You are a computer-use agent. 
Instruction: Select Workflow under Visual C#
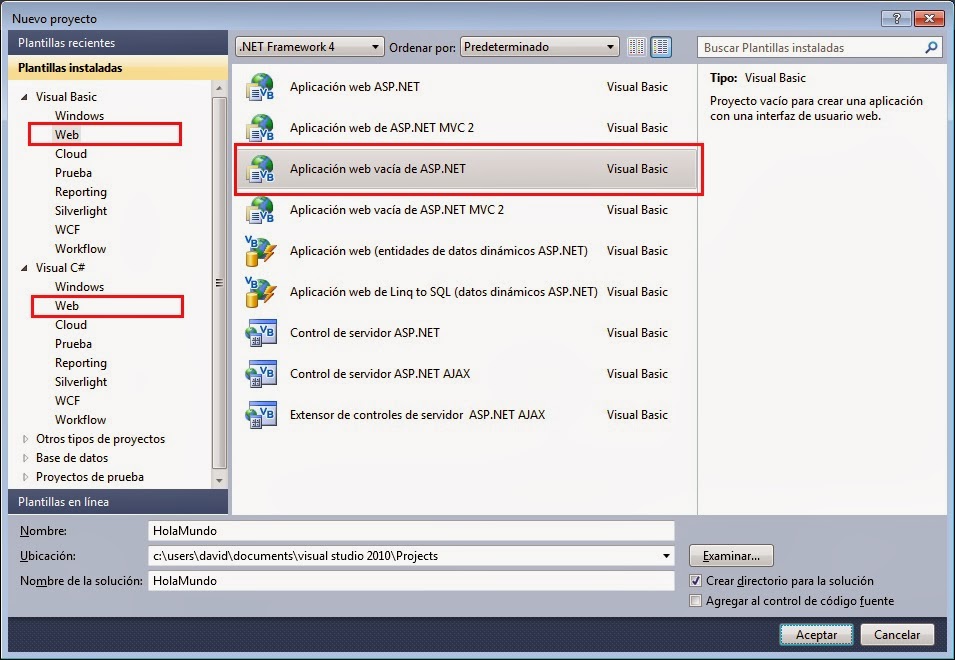(80, 420)
